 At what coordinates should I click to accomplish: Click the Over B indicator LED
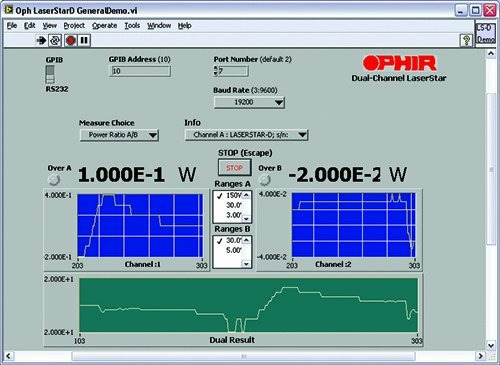coord(264,180)
